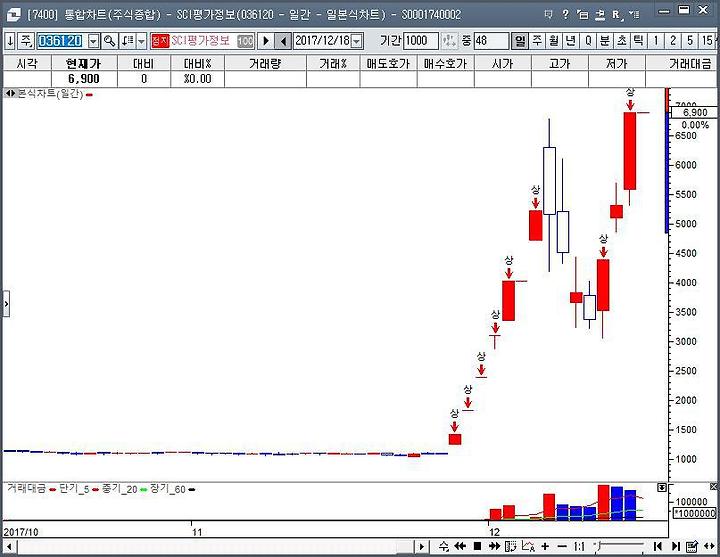Expand the left side panel arrow handle
Viewport: 720px width, 557px height.
pyautogui.click(x=6, y=304)
